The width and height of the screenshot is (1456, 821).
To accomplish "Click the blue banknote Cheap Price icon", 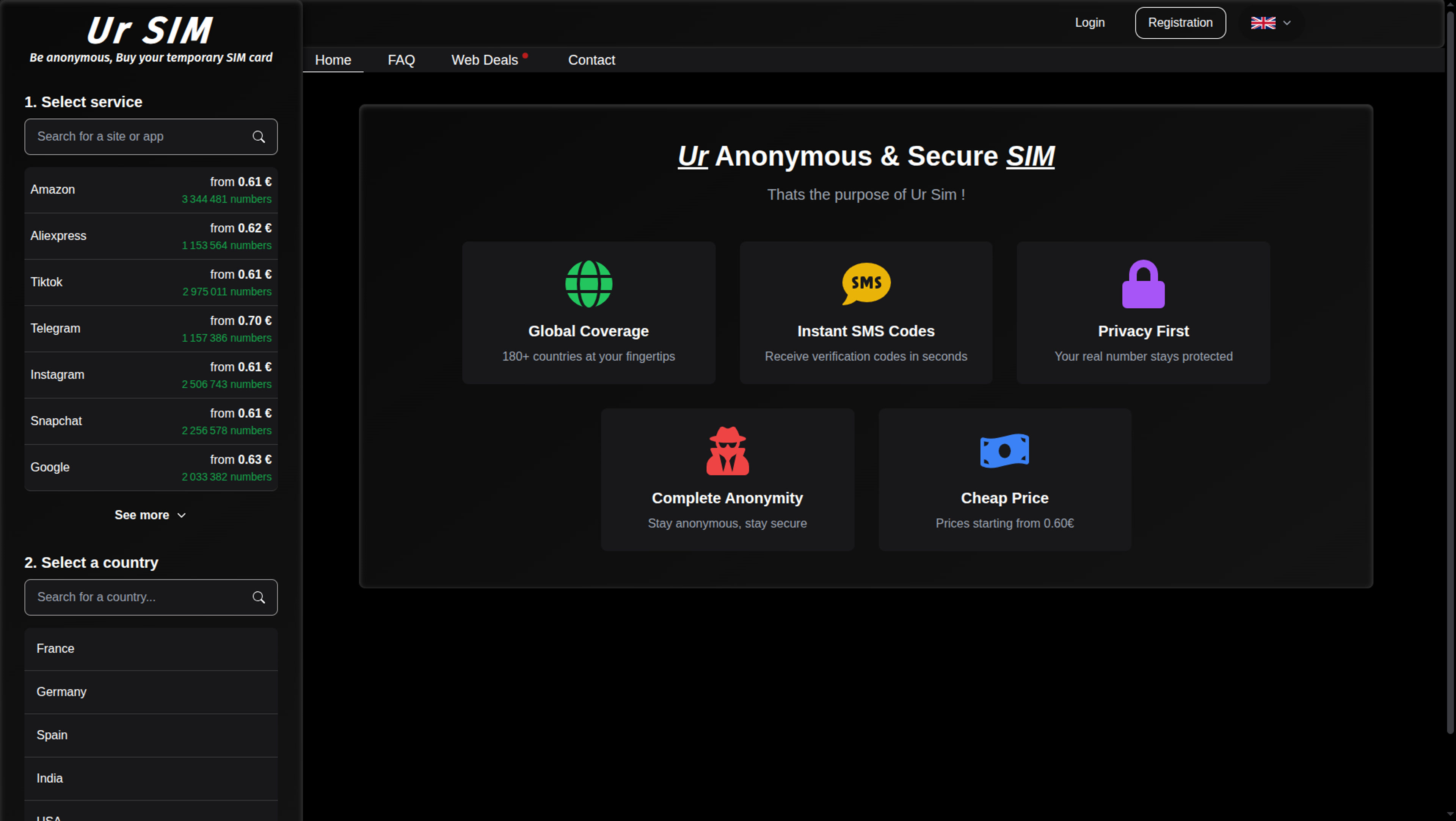I will tap(1004, 451).
